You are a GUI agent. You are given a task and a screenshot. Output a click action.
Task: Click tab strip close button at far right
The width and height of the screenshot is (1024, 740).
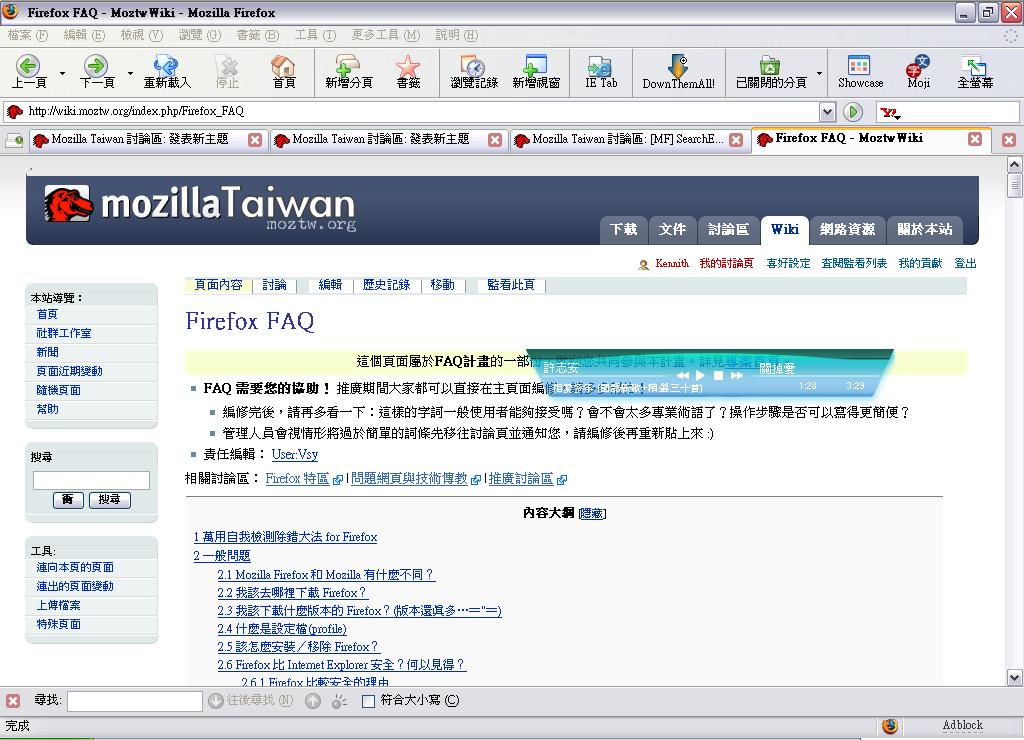(x=1009, y=140)
